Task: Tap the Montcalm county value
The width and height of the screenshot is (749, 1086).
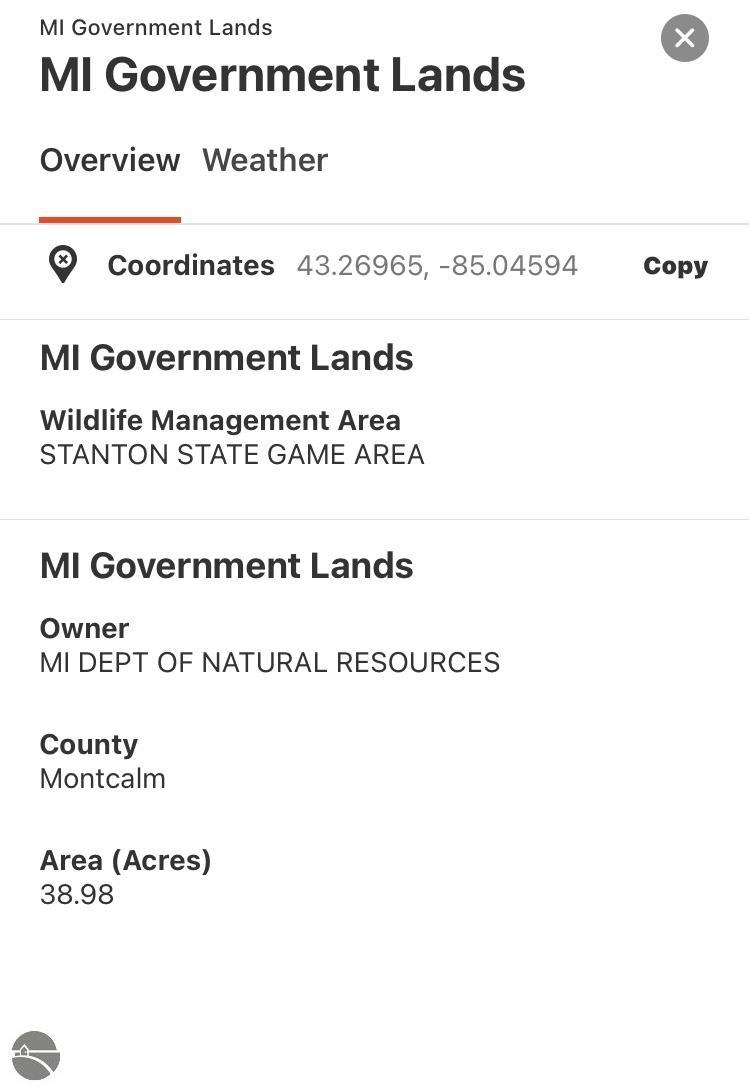Action: (103, 778)
